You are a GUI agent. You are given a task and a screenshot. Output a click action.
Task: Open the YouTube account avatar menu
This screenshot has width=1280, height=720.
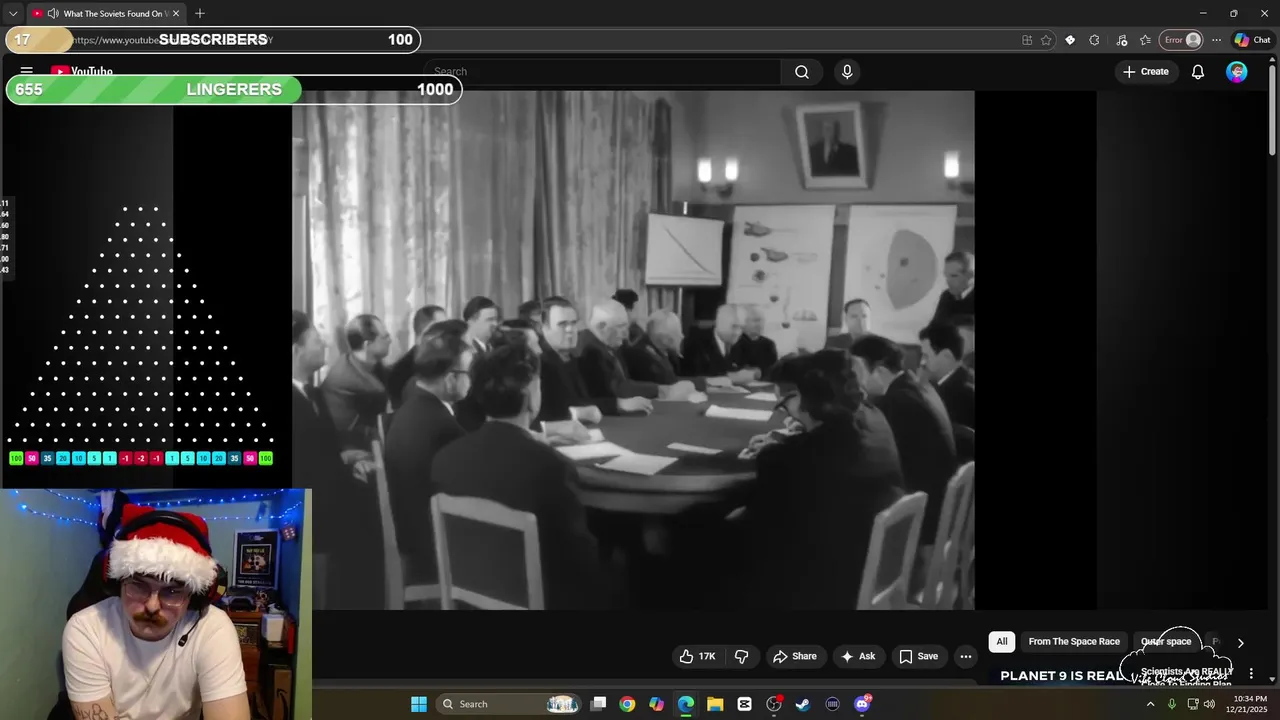pos(1237,72)
